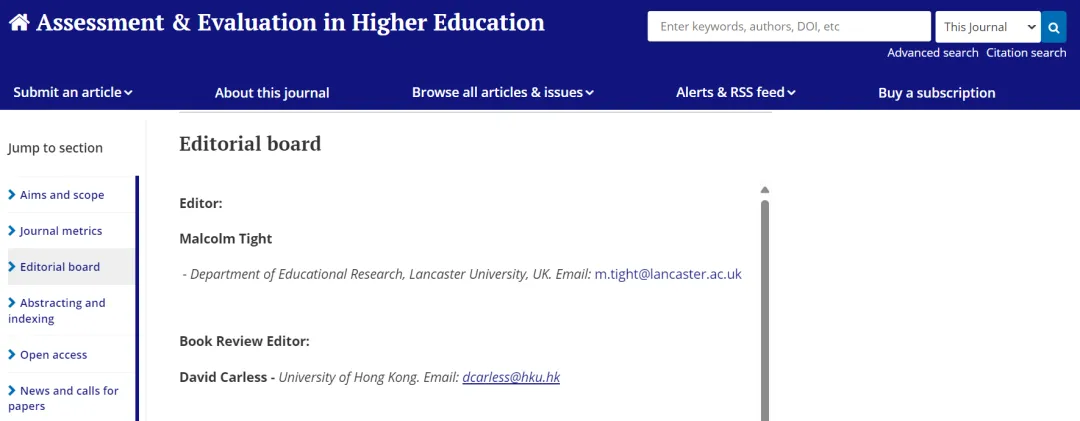Open the Advanced search link
The height and width of the screenshot is (421, 1080).
pyautogui.click(x=933, y=53)
